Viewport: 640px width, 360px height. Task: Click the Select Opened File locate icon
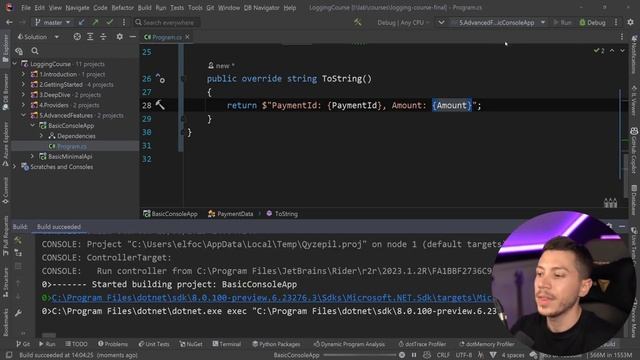[77, 37]
